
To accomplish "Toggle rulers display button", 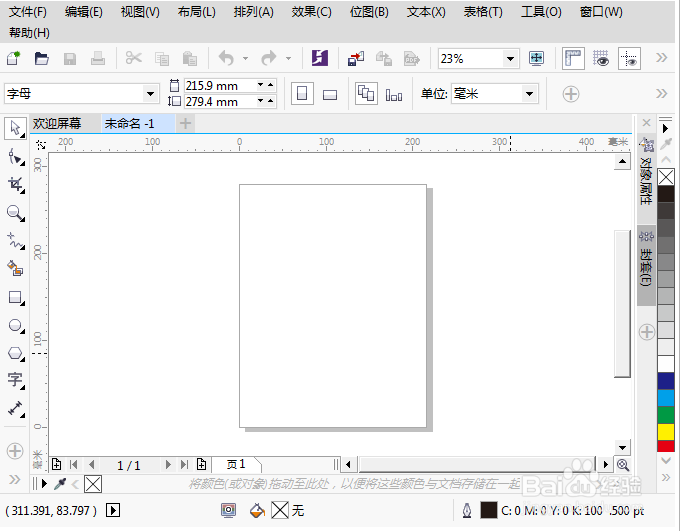I will (573, 58).
